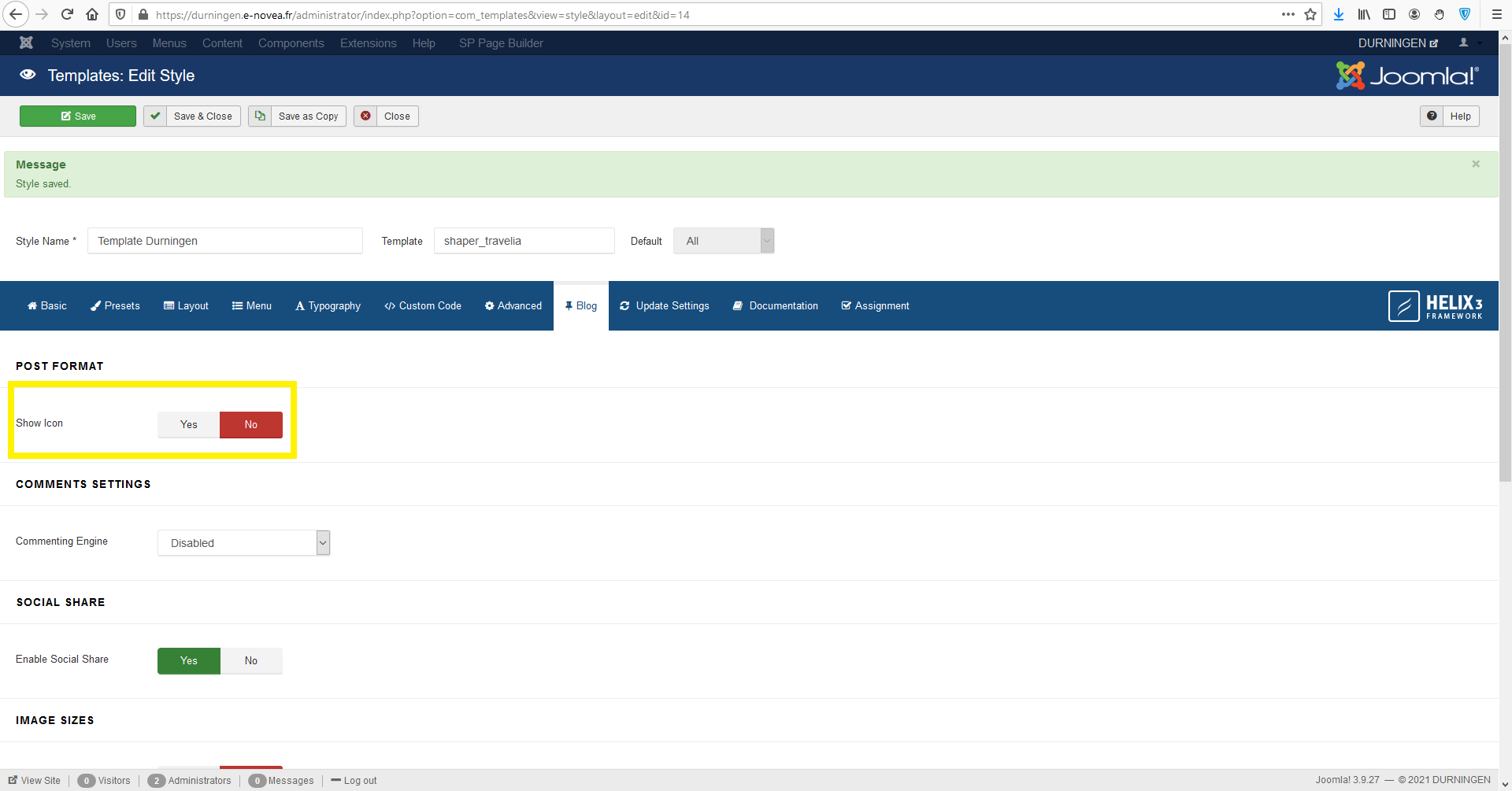Open browser downloads arrow icon
The height and width of the screenshot is (791, 1512).
tap(1339, 14)
